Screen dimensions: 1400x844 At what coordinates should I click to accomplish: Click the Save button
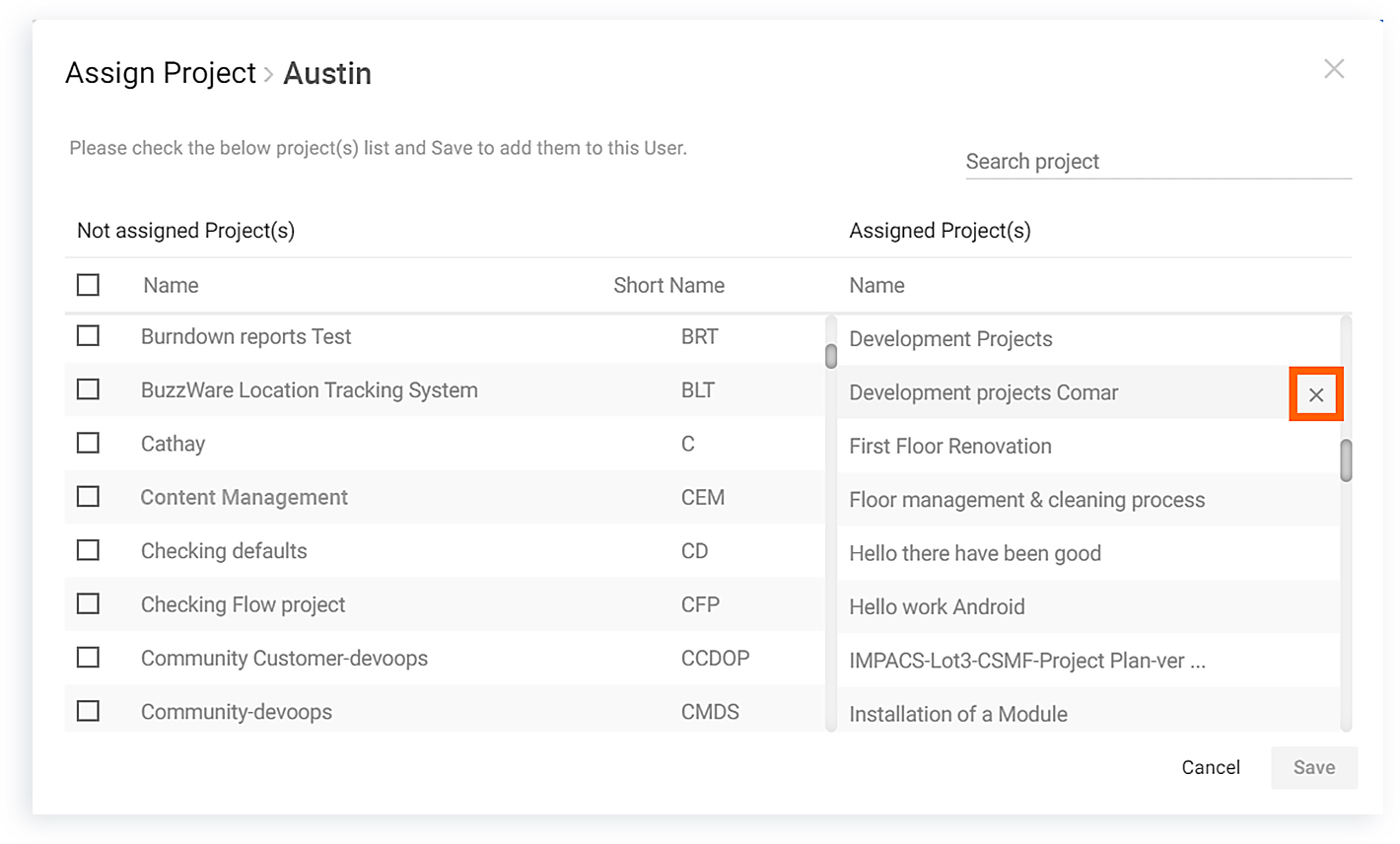[x=1313, y=768]
